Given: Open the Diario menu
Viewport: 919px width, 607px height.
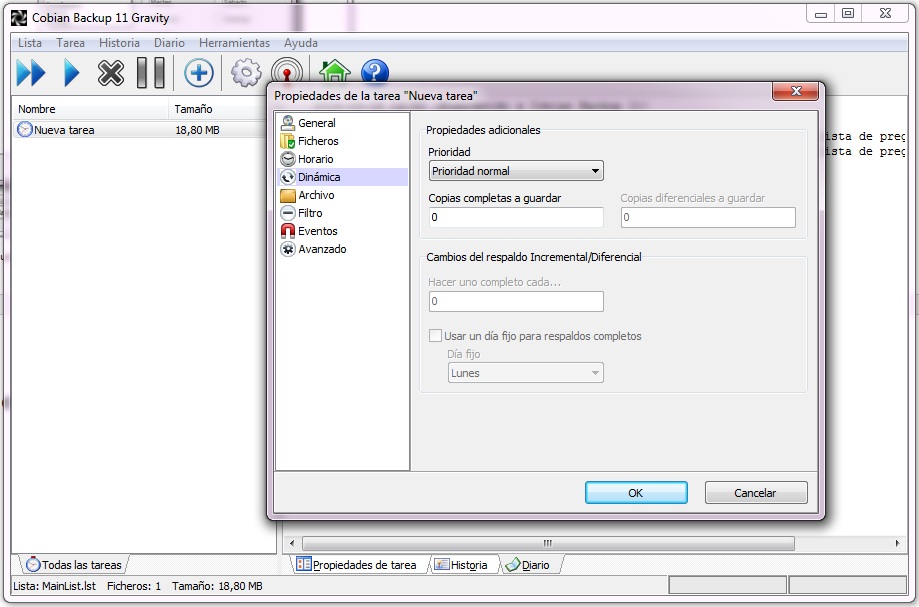Looking at the screenshot, I should tap(169, 43).
